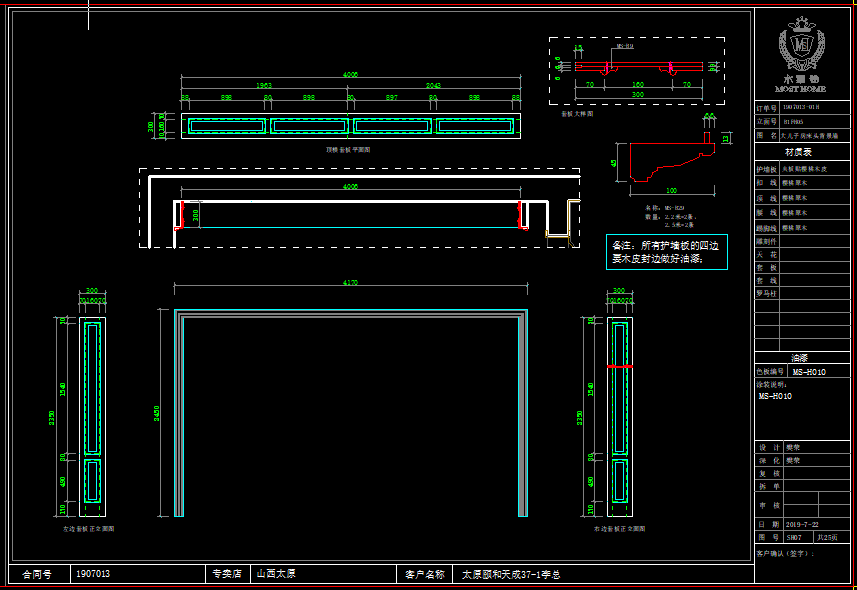Select the right red bracket in plan view

click(x=522, y=214)
